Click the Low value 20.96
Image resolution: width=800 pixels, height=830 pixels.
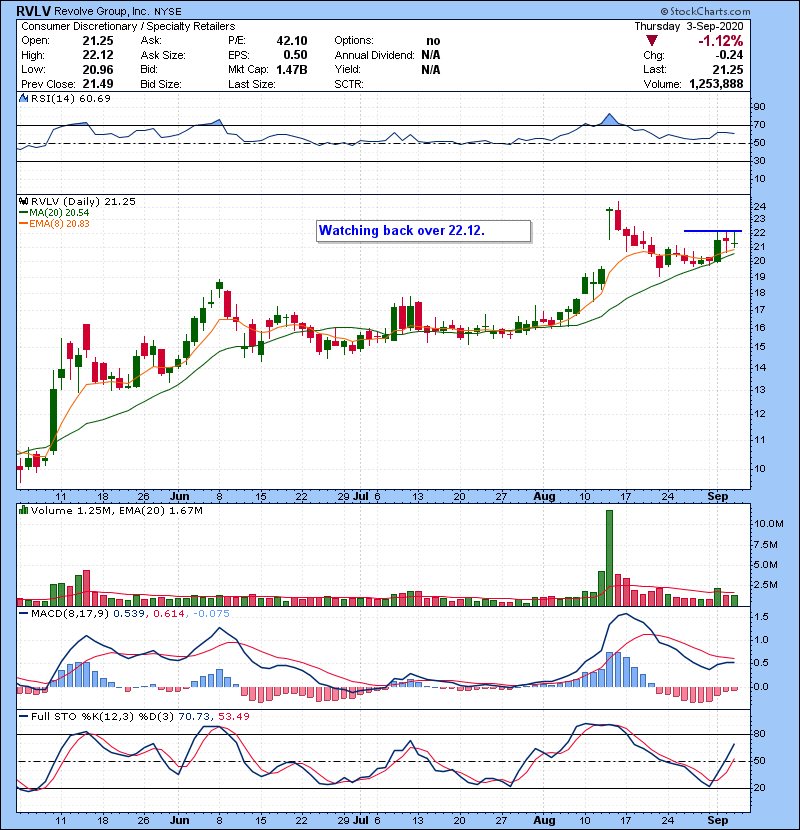(98, 69)
